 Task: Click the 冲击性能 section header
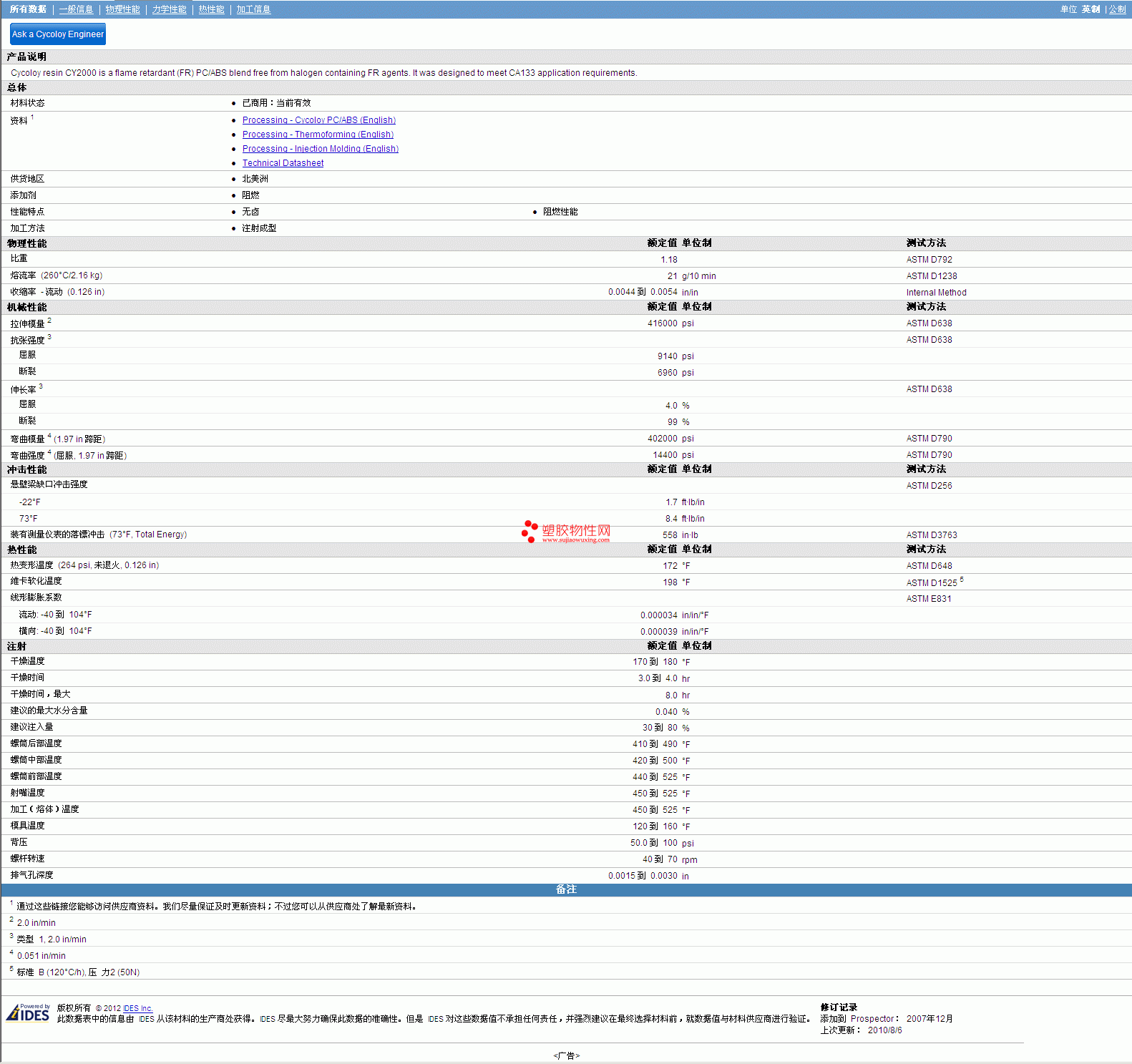(26, 469)
